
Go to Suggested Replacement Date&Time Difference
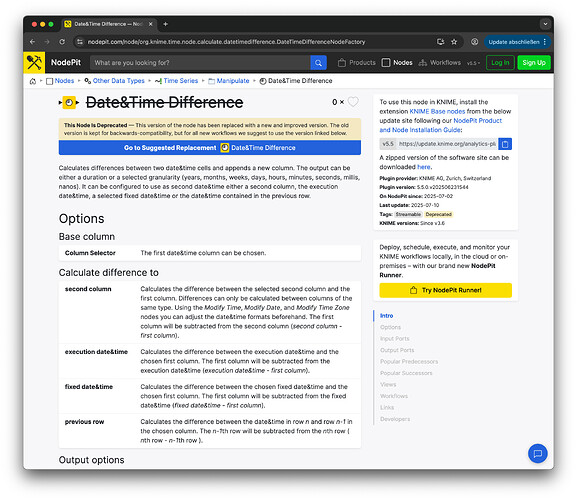point(210,148)
